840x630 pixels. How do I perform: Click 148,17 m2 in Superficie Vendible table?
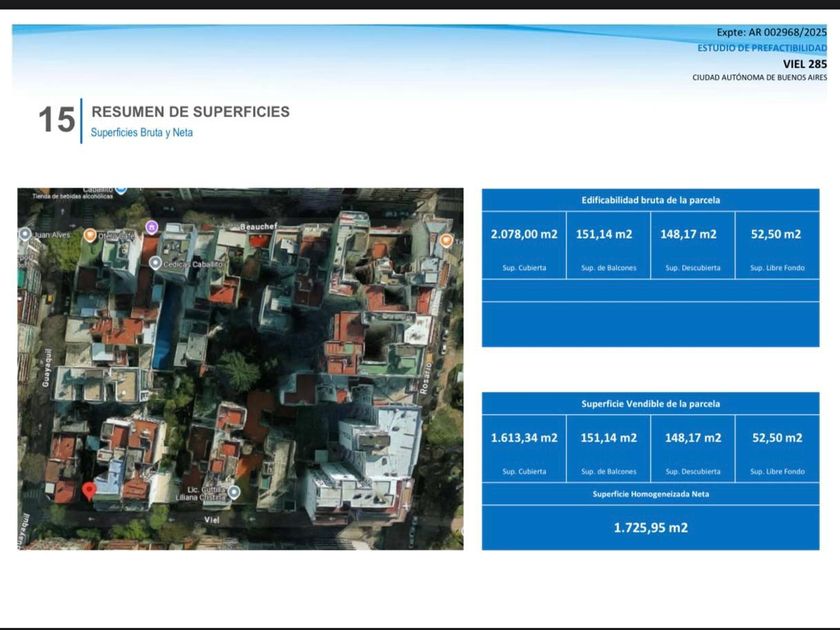tap(693, 438)
